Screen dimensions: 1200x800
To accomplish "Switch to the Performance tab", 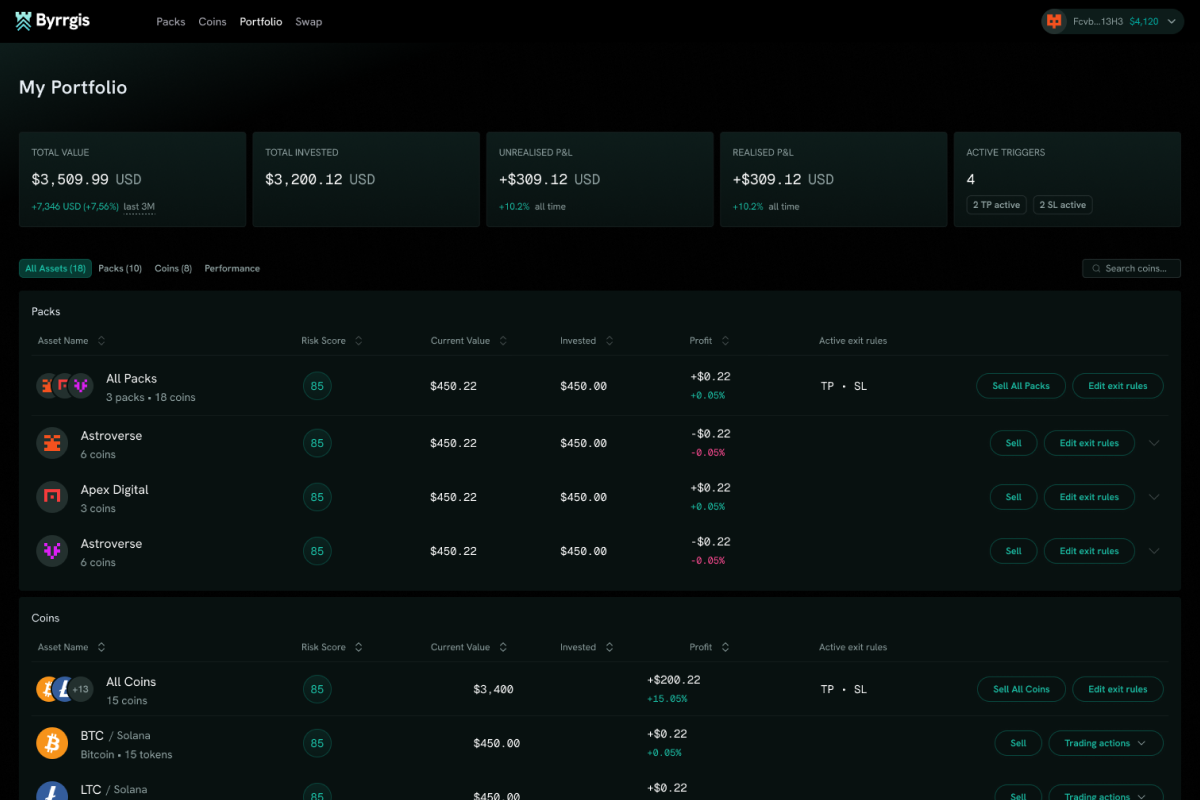I will 232,268.
